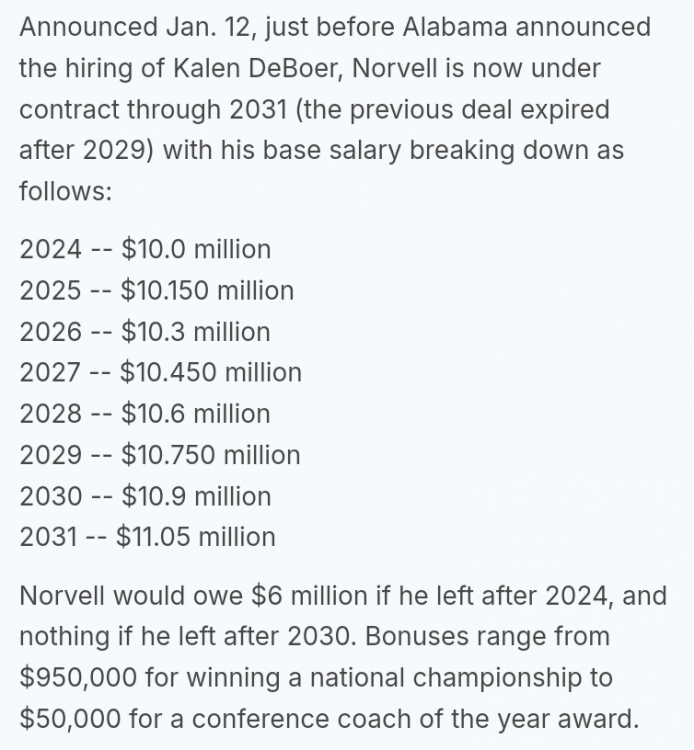
Task: Click the 2030 $10.9 million line
Action: click(x=145, y=495)
